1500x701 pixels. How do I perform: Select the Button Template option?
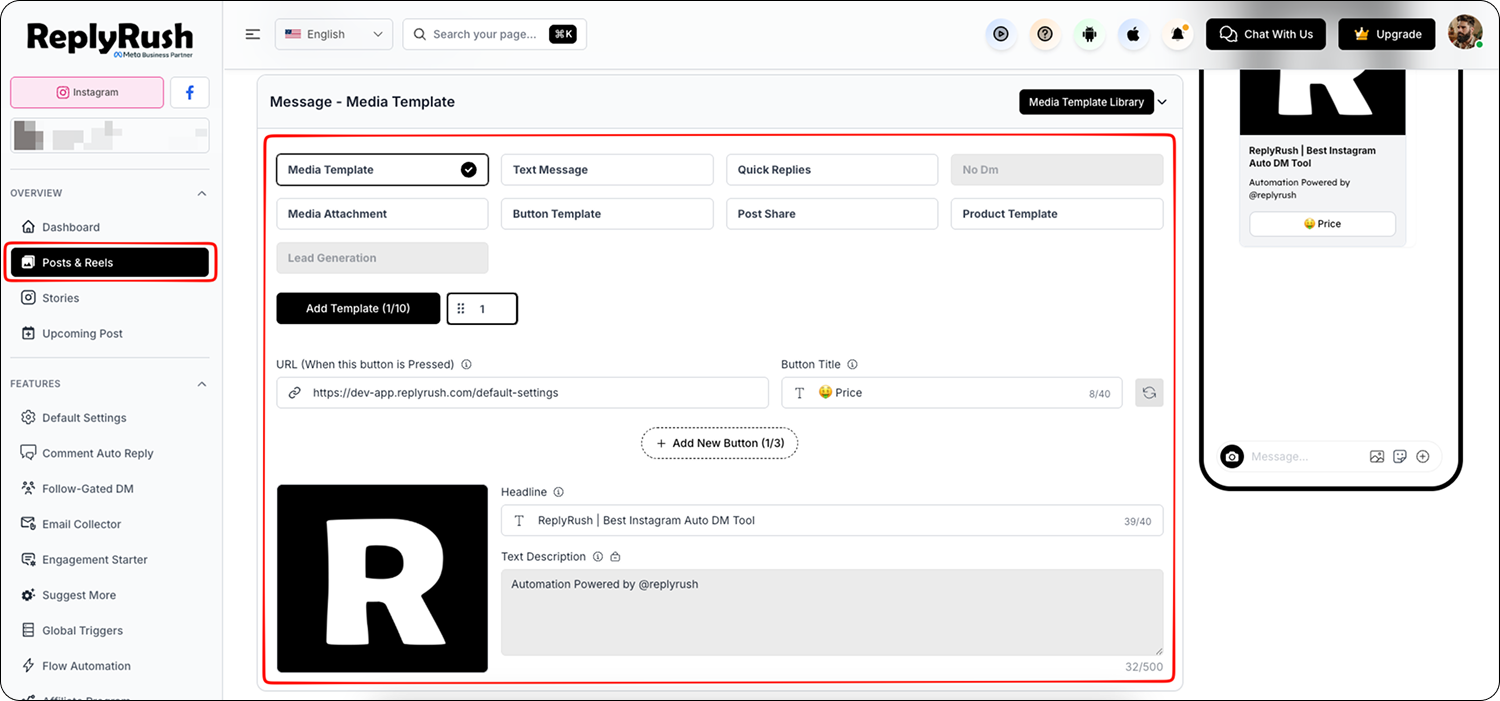(607, 214)
